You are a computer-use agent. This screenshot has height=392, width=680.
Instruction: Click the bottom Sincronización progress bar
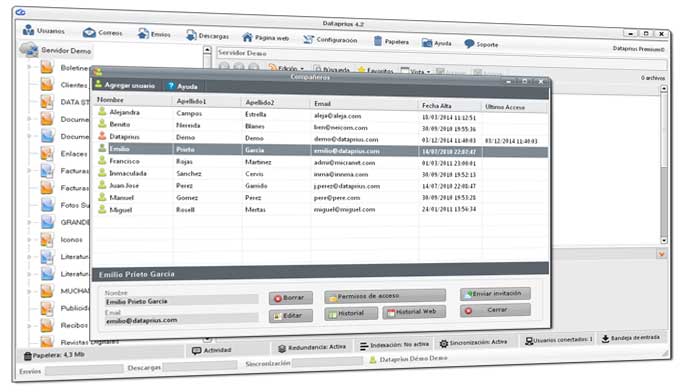pos(327,362)
